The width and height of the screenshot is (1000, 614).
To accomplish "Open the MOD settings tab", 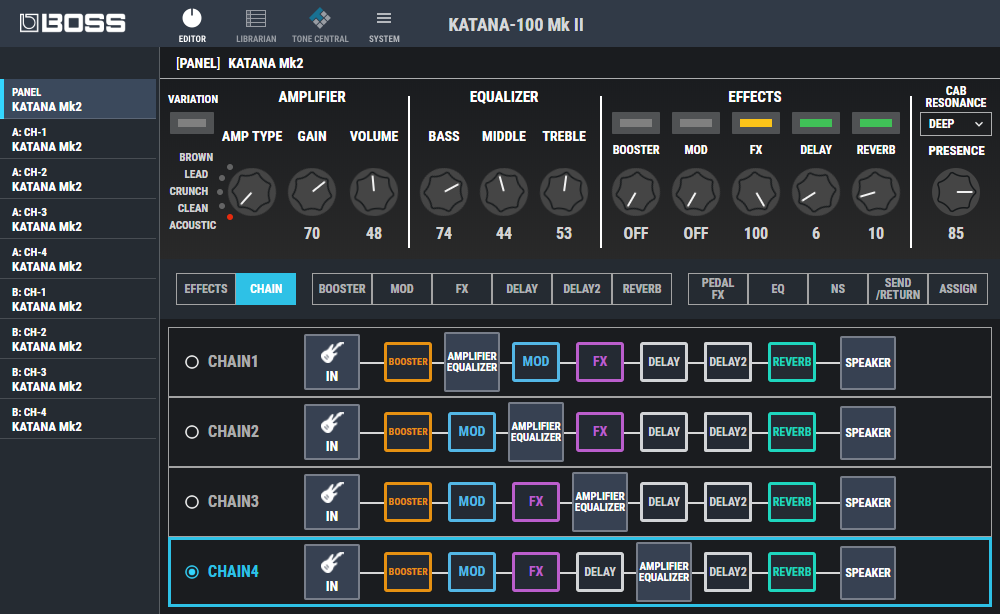I will click(x=402, y=289).
